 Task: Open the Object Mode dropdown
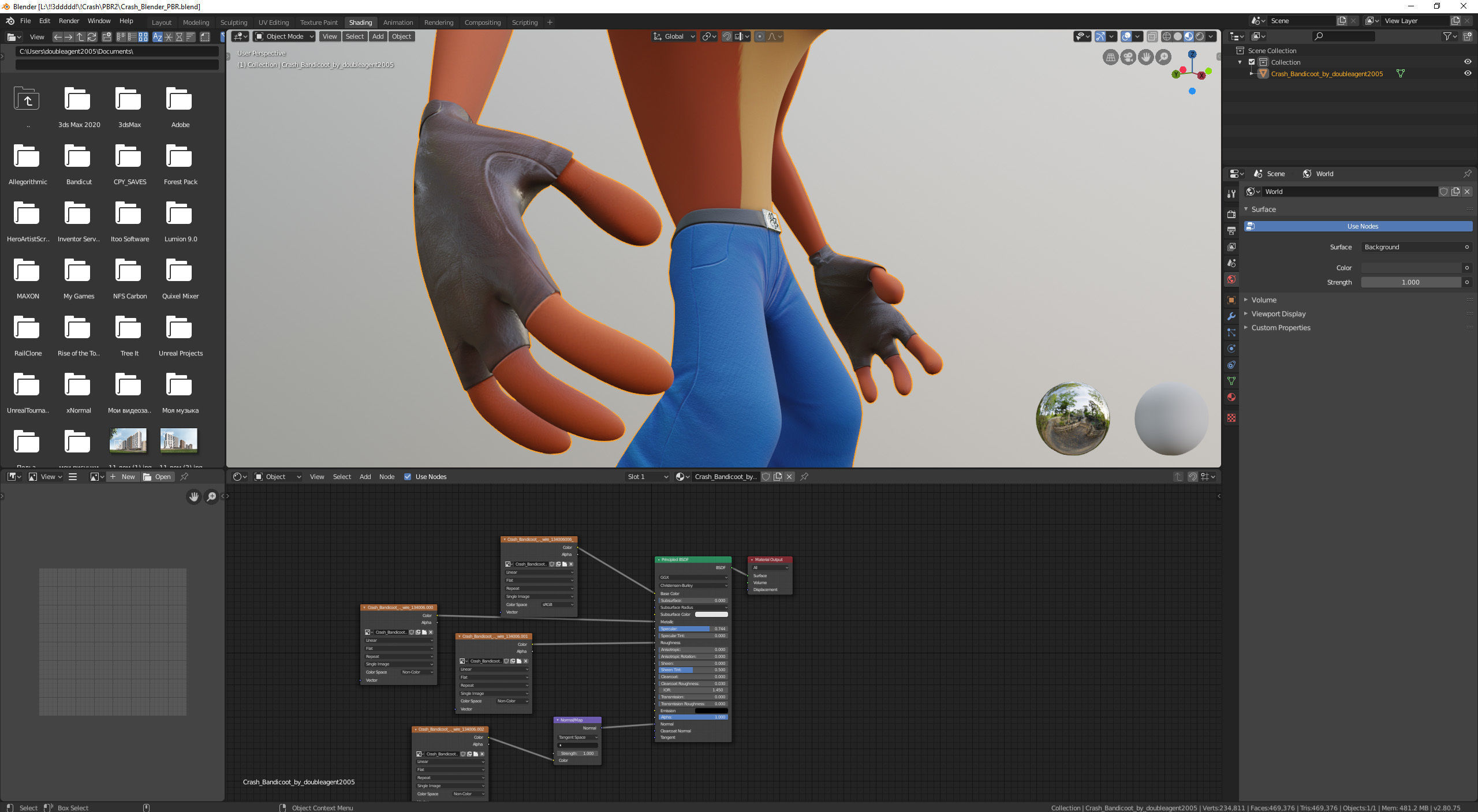pyautogui.click(x=285, y=36)
